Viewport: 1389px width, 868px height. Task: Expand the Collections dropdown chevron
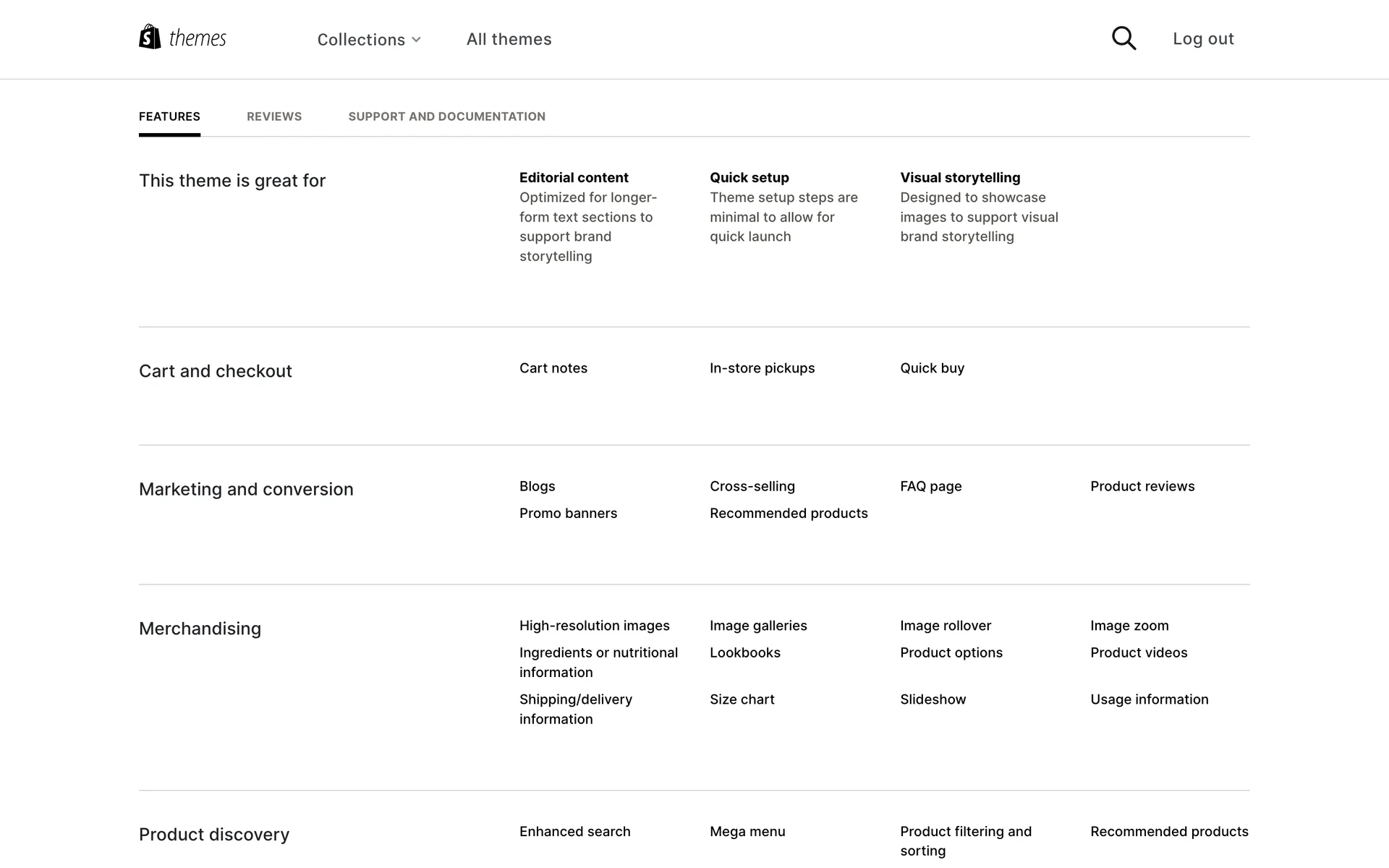[417, 40]
